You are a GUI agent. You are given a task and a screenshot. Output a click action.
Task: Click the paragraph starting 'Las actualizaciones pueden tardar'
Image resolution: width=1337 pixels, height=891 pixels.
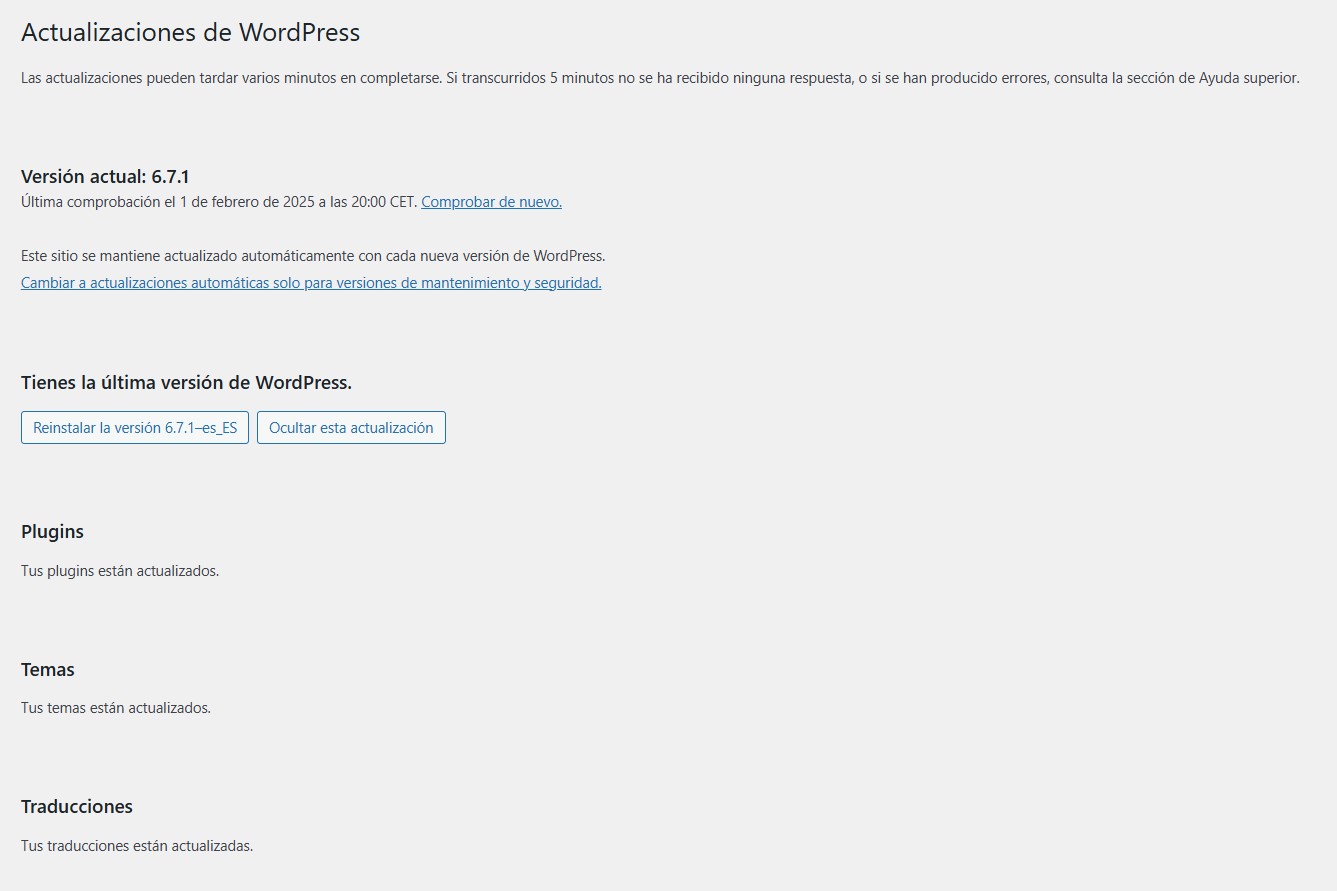(660, 78)
